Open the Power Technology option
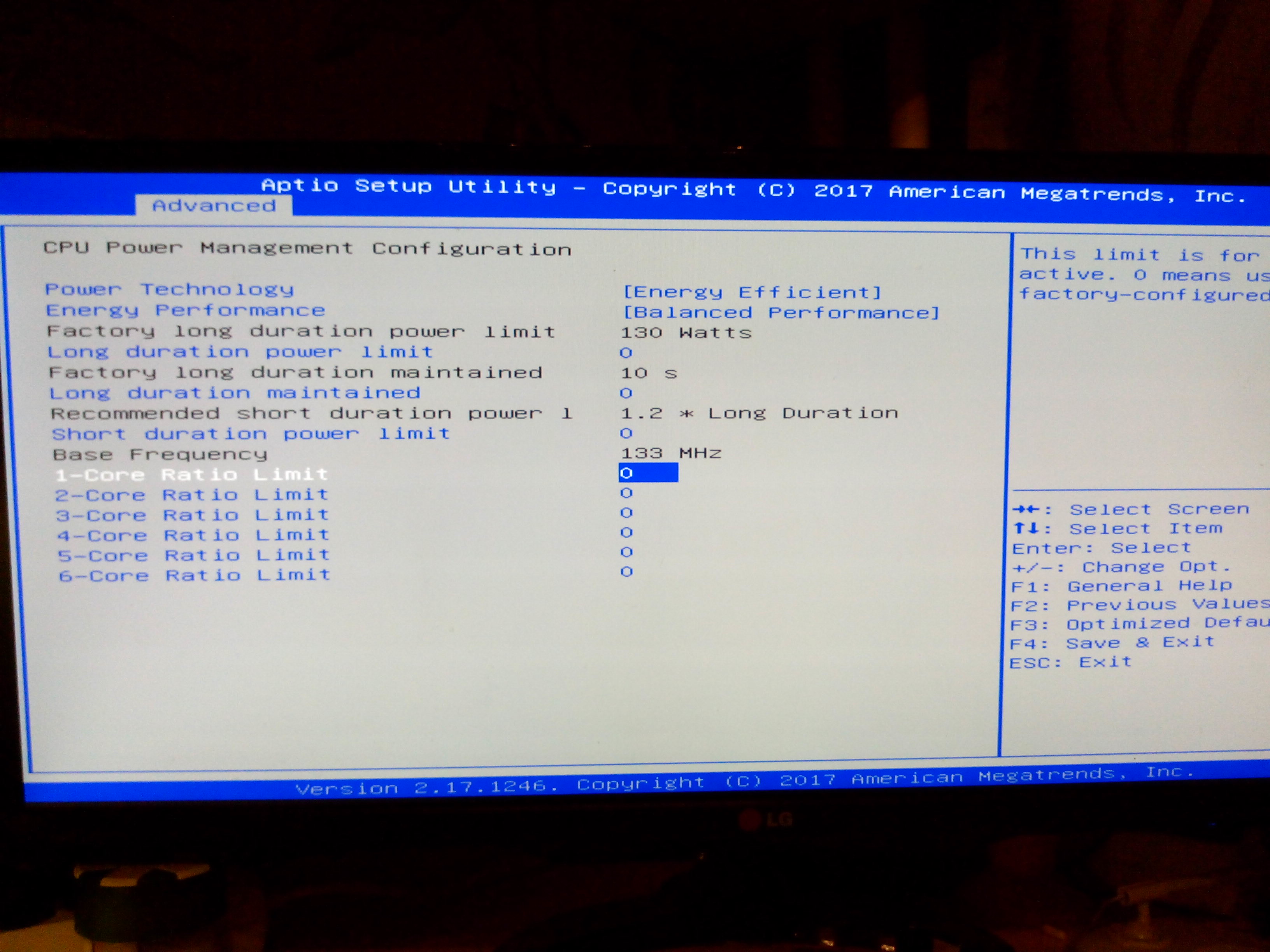Image resolution: width=1270 pixels, height=952 pixels. 169,289
